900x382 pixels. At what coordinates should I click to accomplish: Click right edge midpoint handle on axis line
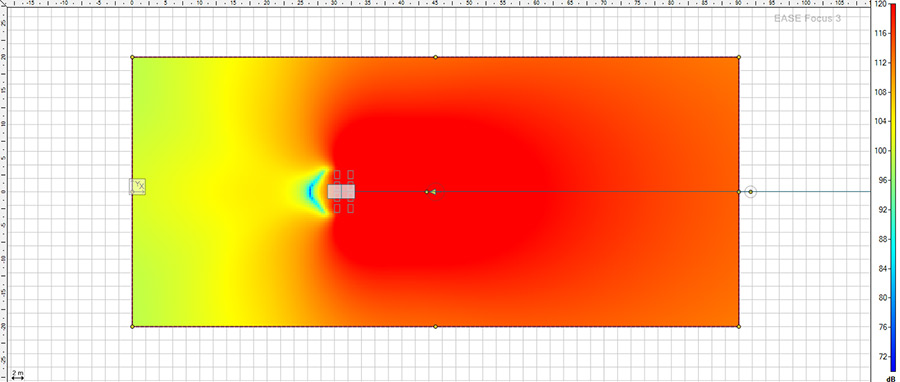739,192
